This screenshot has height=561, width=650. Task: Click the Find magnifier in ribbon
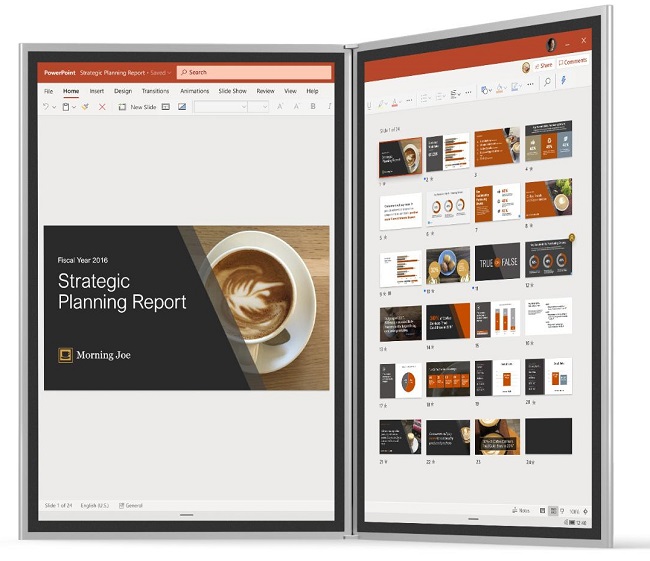click(x=548, y=82)
